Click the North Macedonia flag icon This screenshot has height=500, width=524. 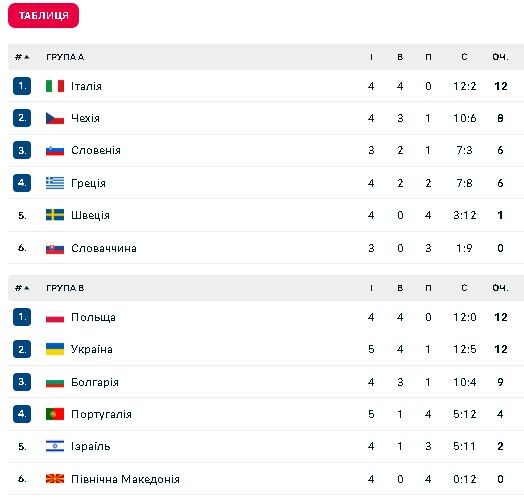(x=55, y=479)
